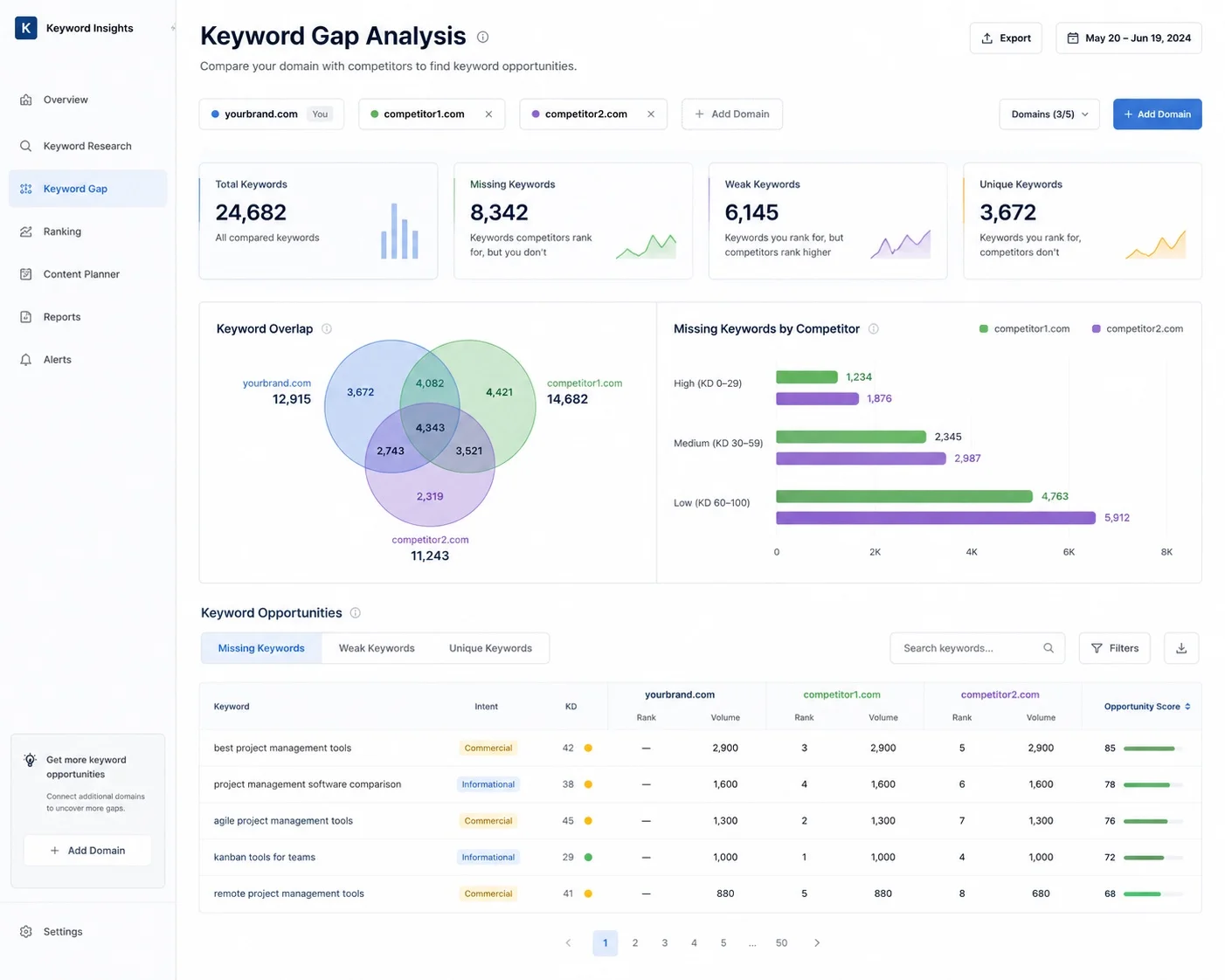This screenshot has height=980, width=1225.
Task: Jump to pagination page 50
Action: coord(781,943)
